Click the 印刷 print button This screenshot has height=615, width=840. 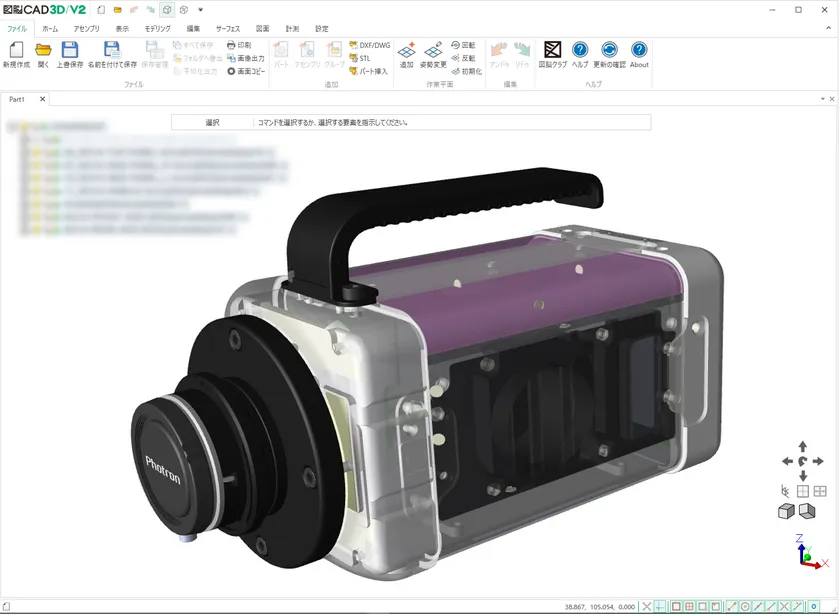240,45
